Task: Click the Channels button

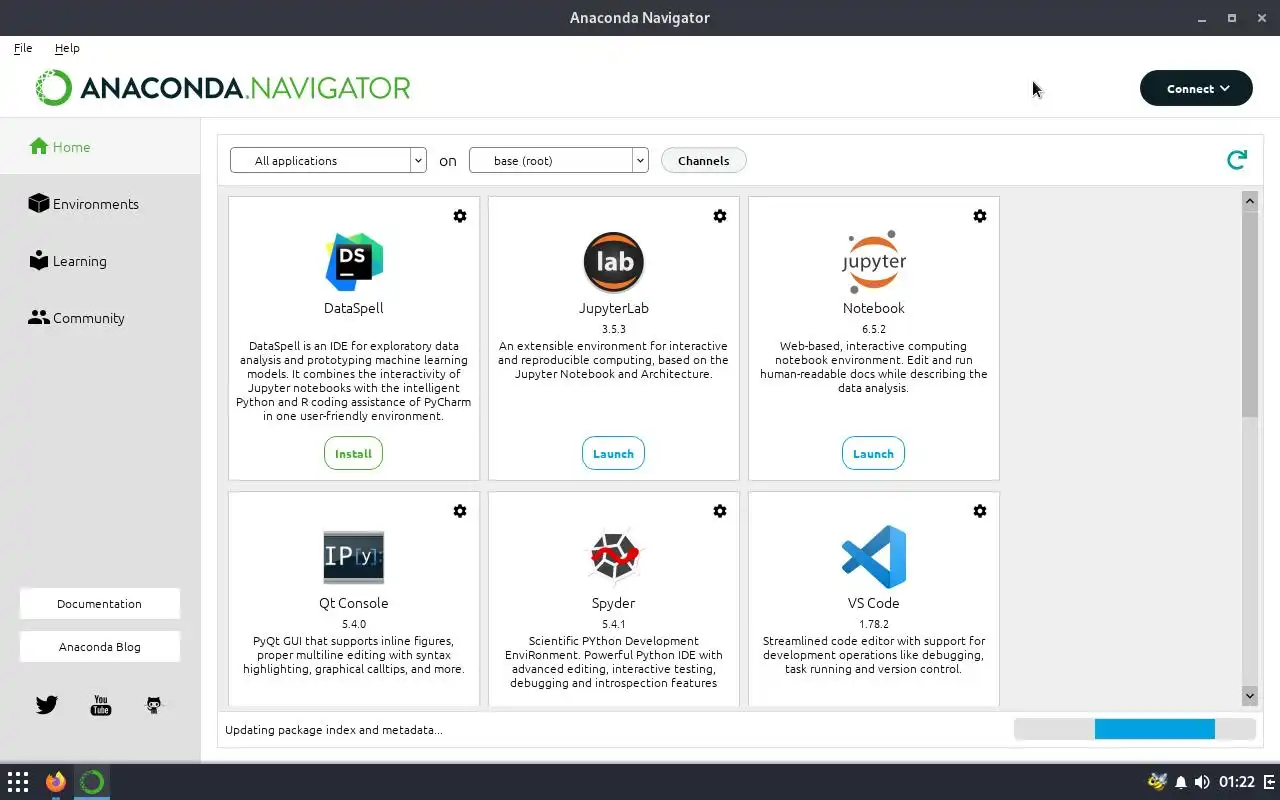Action: 704,160
